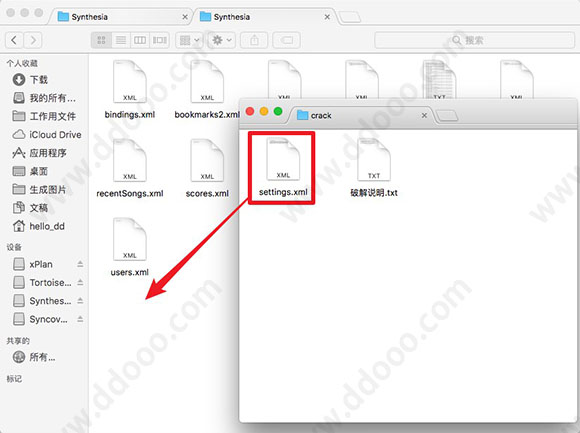
Task: Select the recentSongs.xml file icon
Action: click(129, 160)
